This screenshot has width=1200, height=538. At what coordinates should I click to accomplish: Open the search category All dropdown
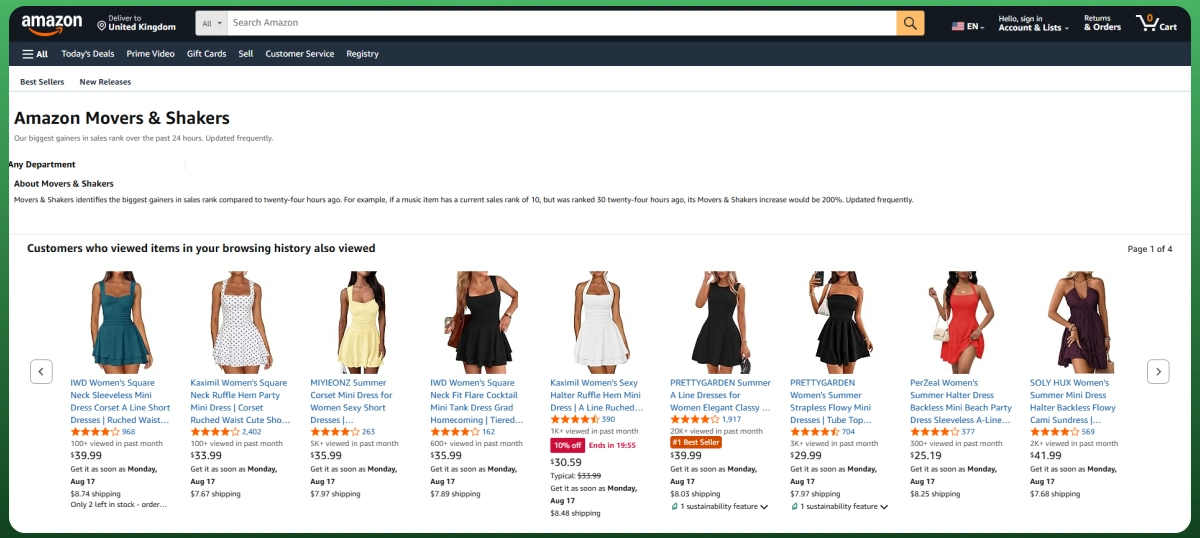tap(211, 23)
